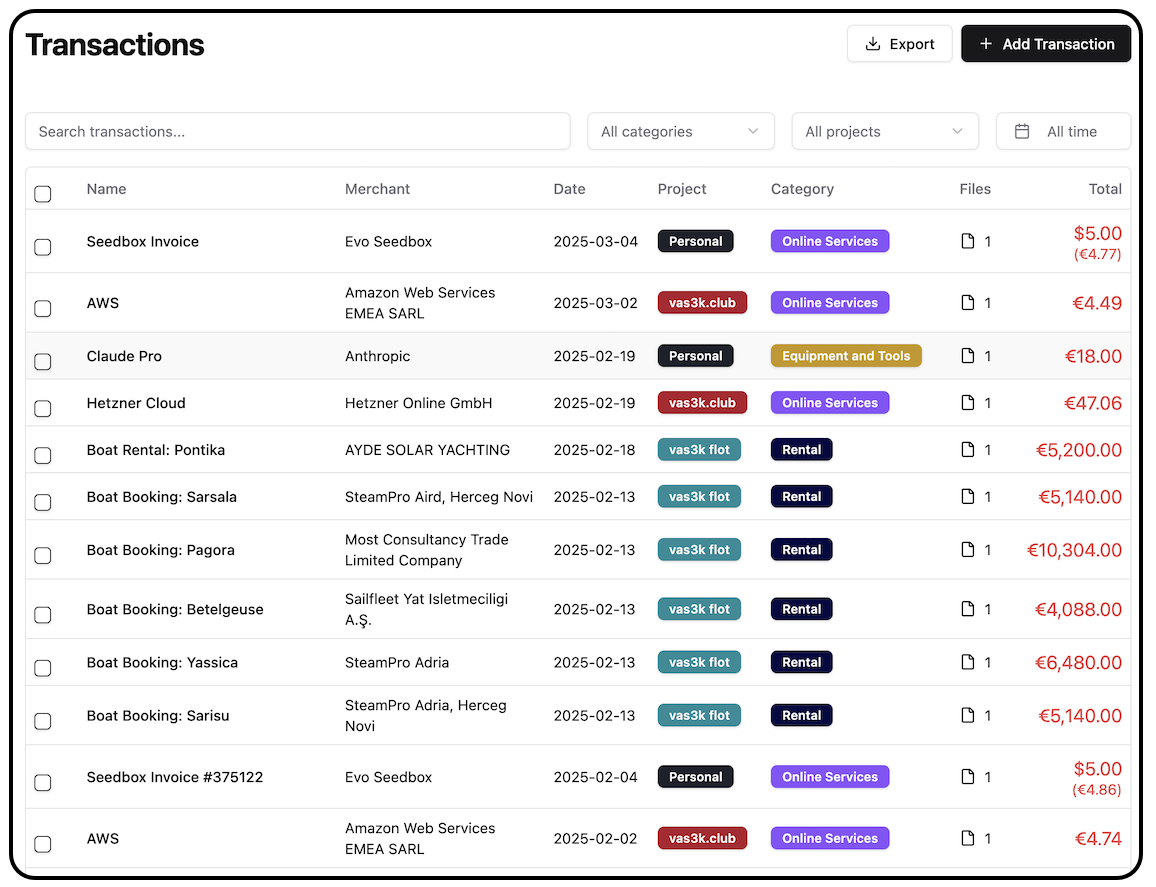
Task: Click the vas3k.club project badge on the AWS row
Action: point(702,302)
